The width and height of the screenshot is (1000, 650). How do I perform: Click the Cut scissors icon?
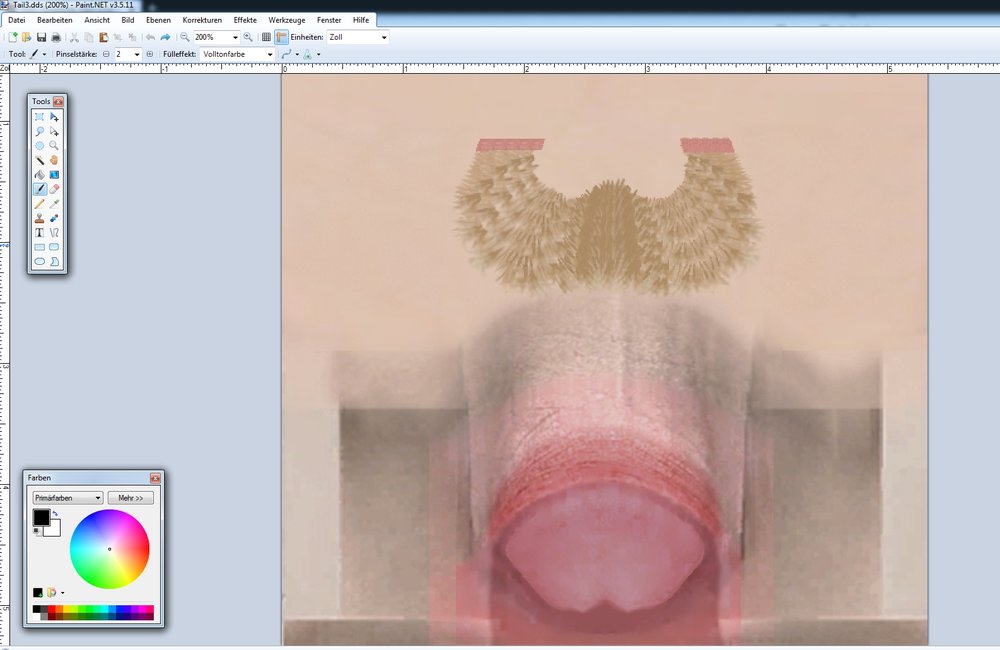74,38
